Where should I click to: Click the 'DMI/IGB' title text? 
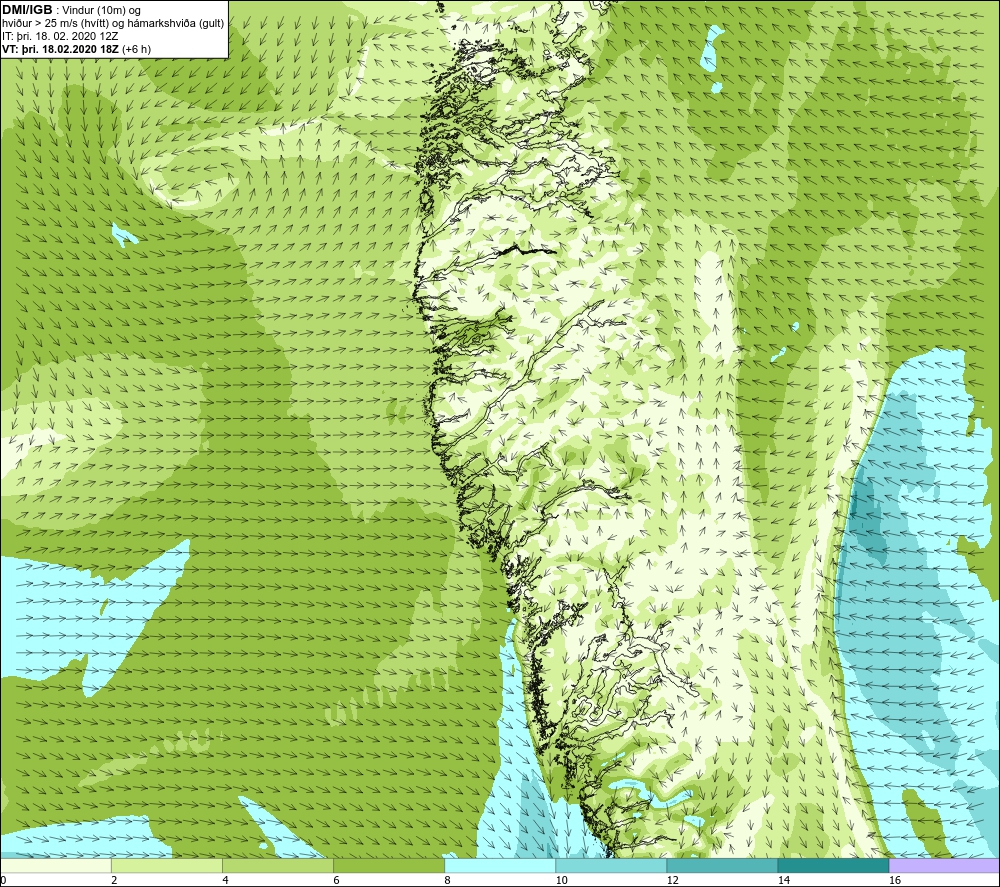click(x=27, y=10)
